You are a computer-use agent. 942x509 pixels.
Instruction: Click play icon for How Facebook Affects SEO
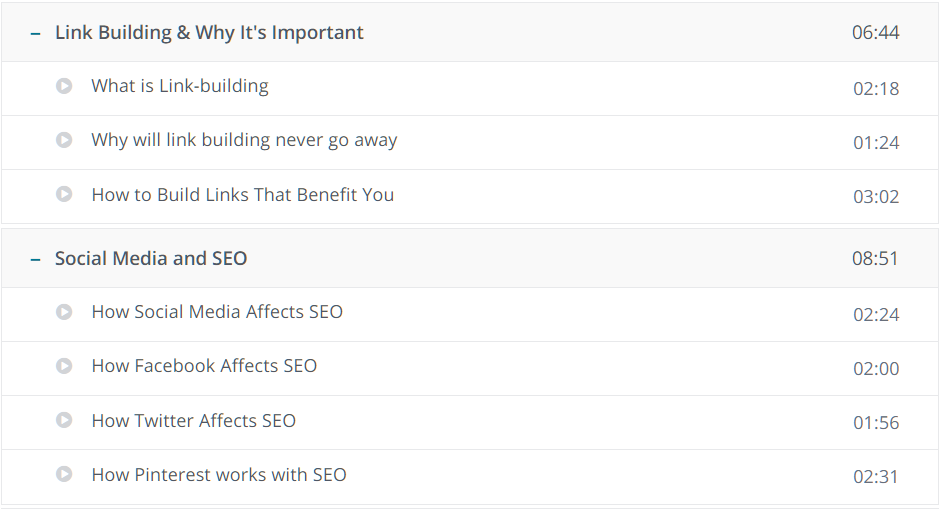pyautogui.click(x=64, y=366)
